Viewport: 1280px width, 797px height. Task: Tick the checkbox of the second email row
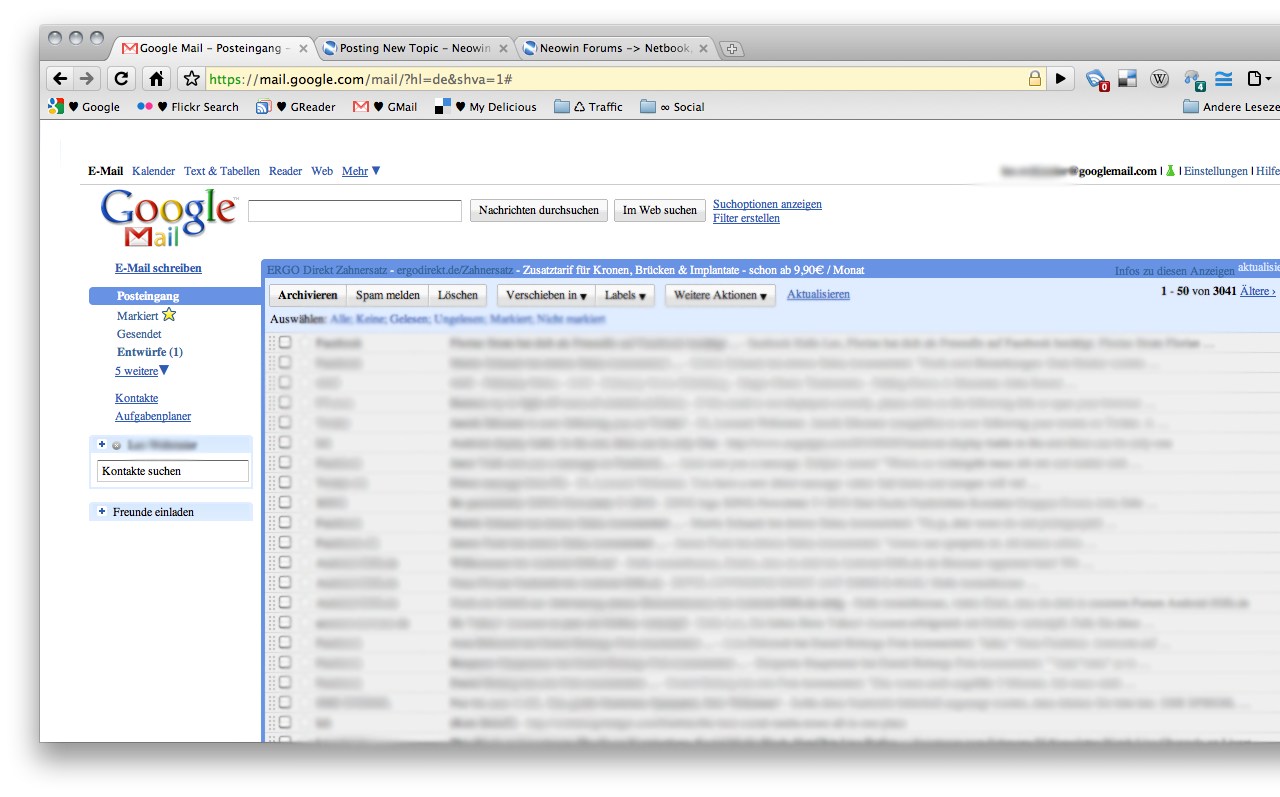point(285,362)
